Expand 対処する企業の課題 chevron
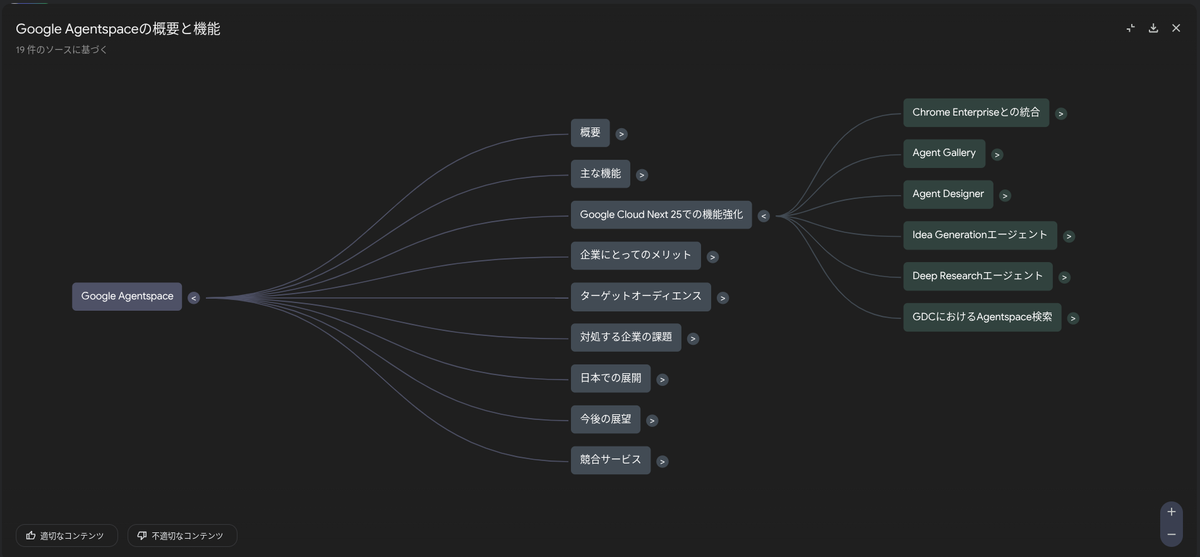1200x557 pixels. 693,338
